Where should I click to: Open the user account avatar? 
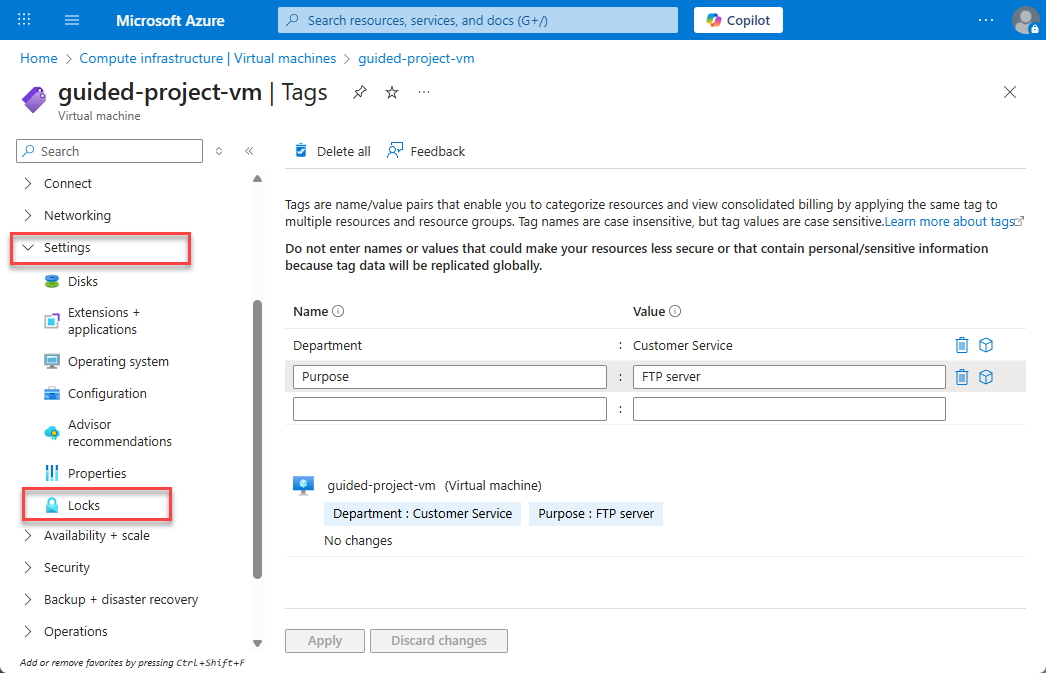pyautogui.click(x=1025, y=20)
